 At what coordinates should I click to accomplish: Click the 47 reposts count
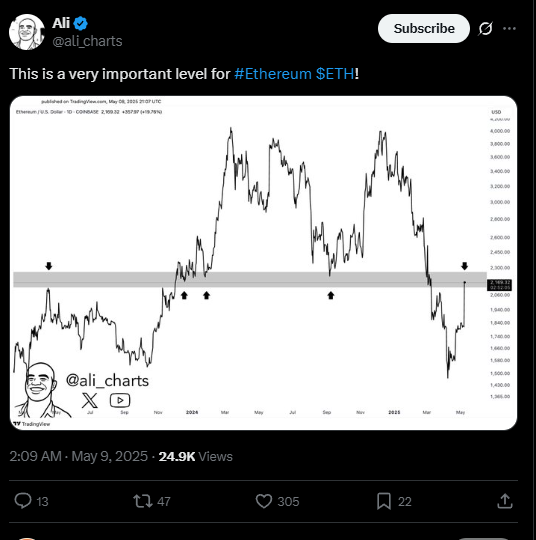pos(164,501)
